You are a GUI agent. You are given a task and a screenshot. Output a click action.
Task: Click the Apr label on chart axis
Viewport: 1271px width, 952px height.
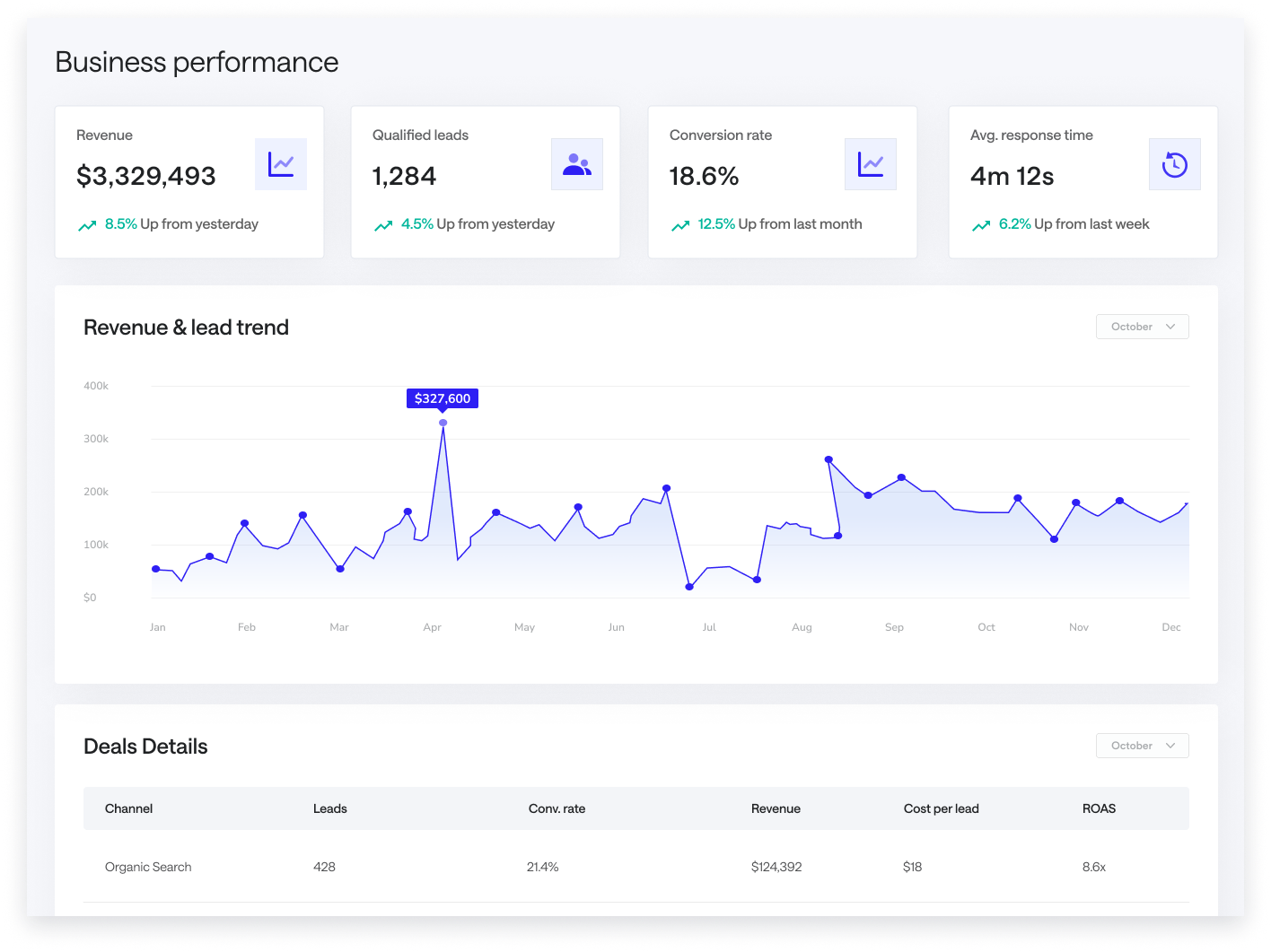(x=432, y=627)
